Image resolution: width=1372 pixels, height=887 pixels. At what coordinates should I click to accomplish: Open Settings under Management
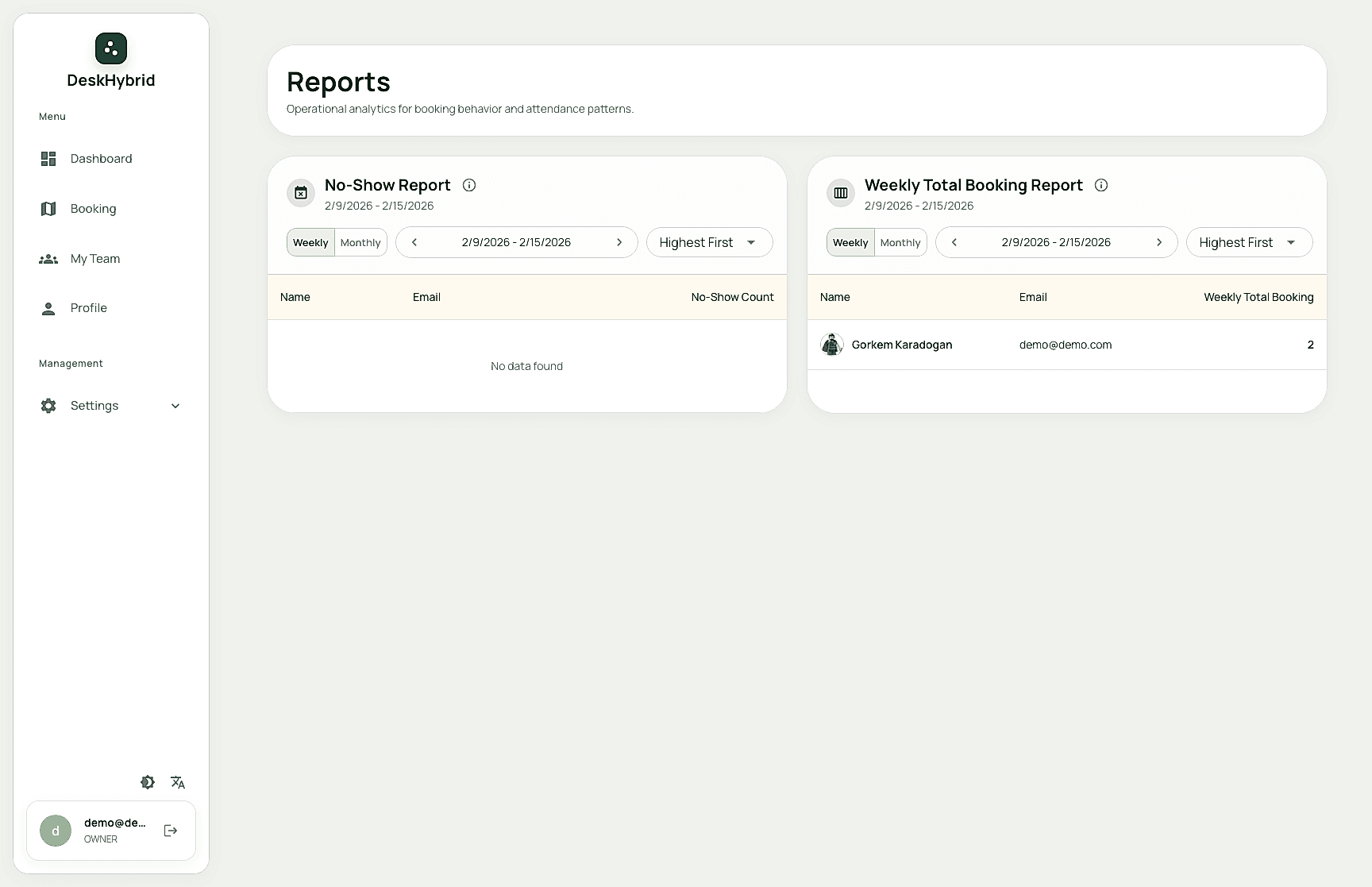[94, 406]
